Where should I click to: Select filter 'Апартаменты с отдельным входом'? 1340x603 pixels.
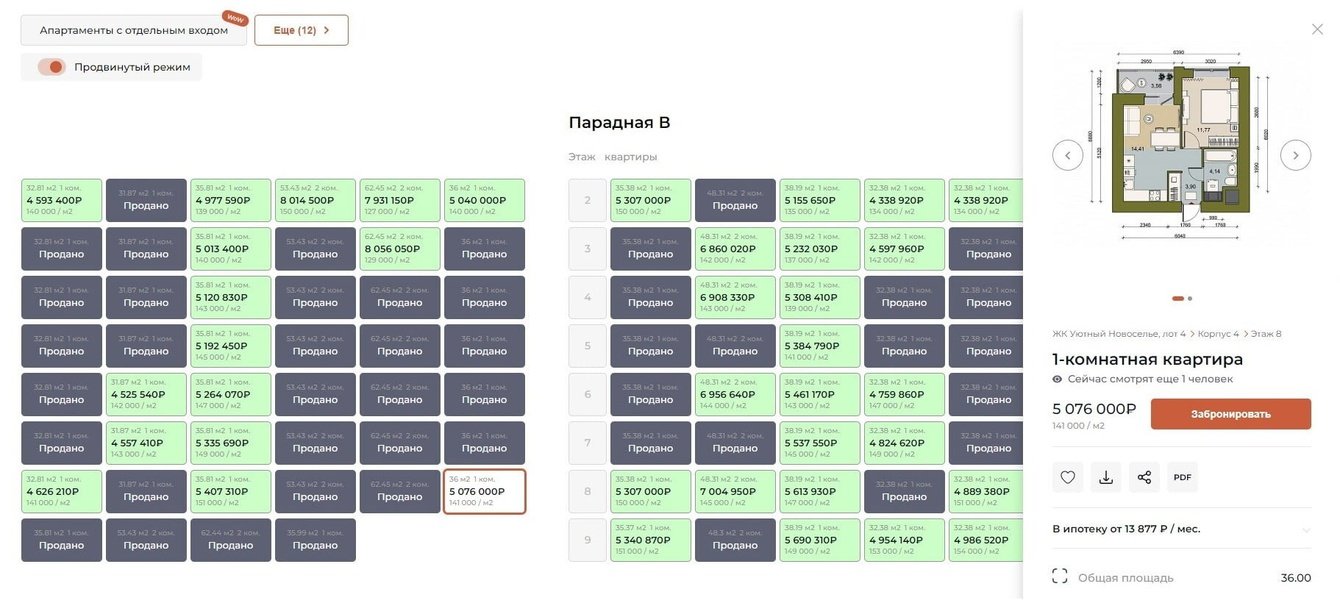click(133, 30)
